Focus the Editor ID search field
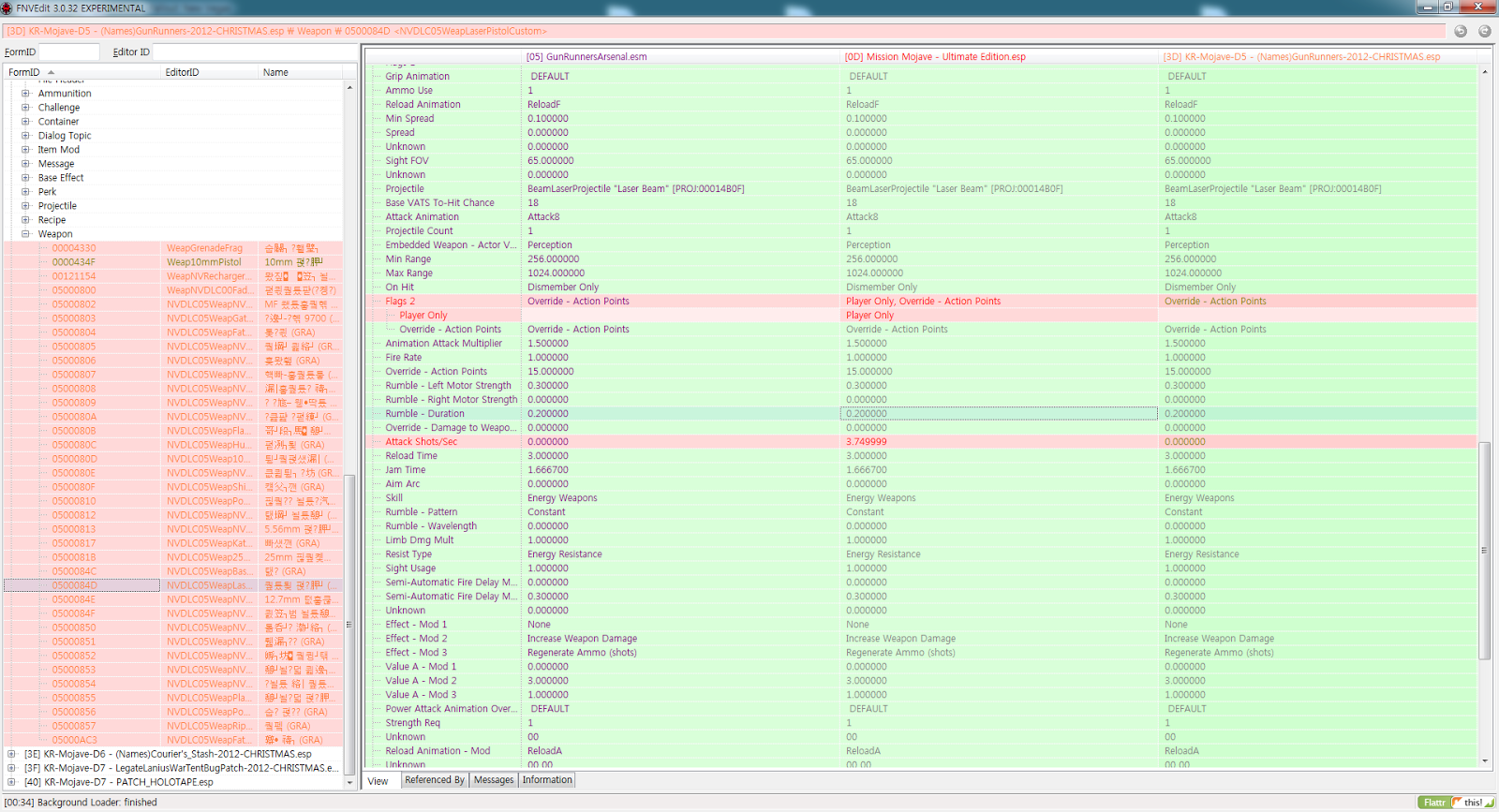The height and width of the screenshot is (812, 1499). point(255,52)
